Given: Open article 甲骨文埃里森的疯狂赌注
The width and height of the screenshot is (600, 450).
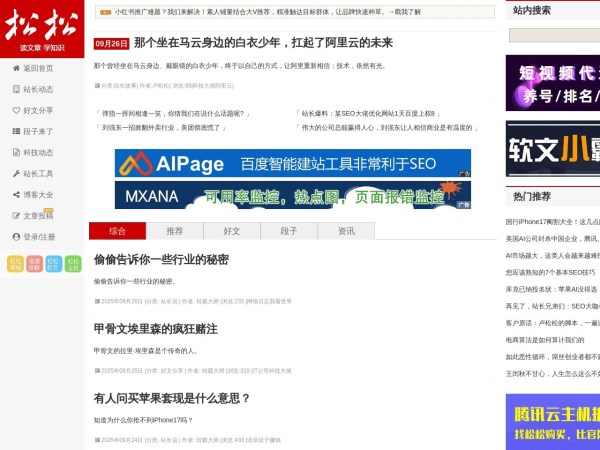Looking at the screenshot, I should coord(155,328).
